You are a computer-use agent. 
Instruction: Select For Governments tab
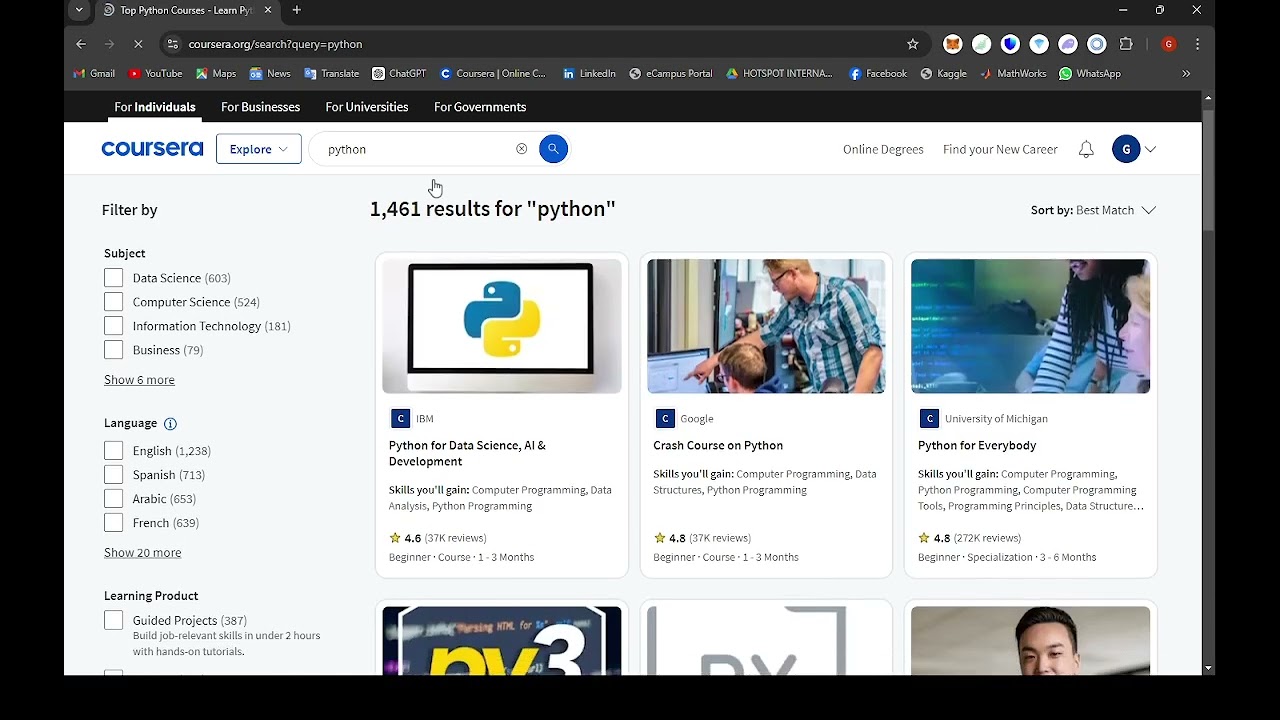point(480,107)
